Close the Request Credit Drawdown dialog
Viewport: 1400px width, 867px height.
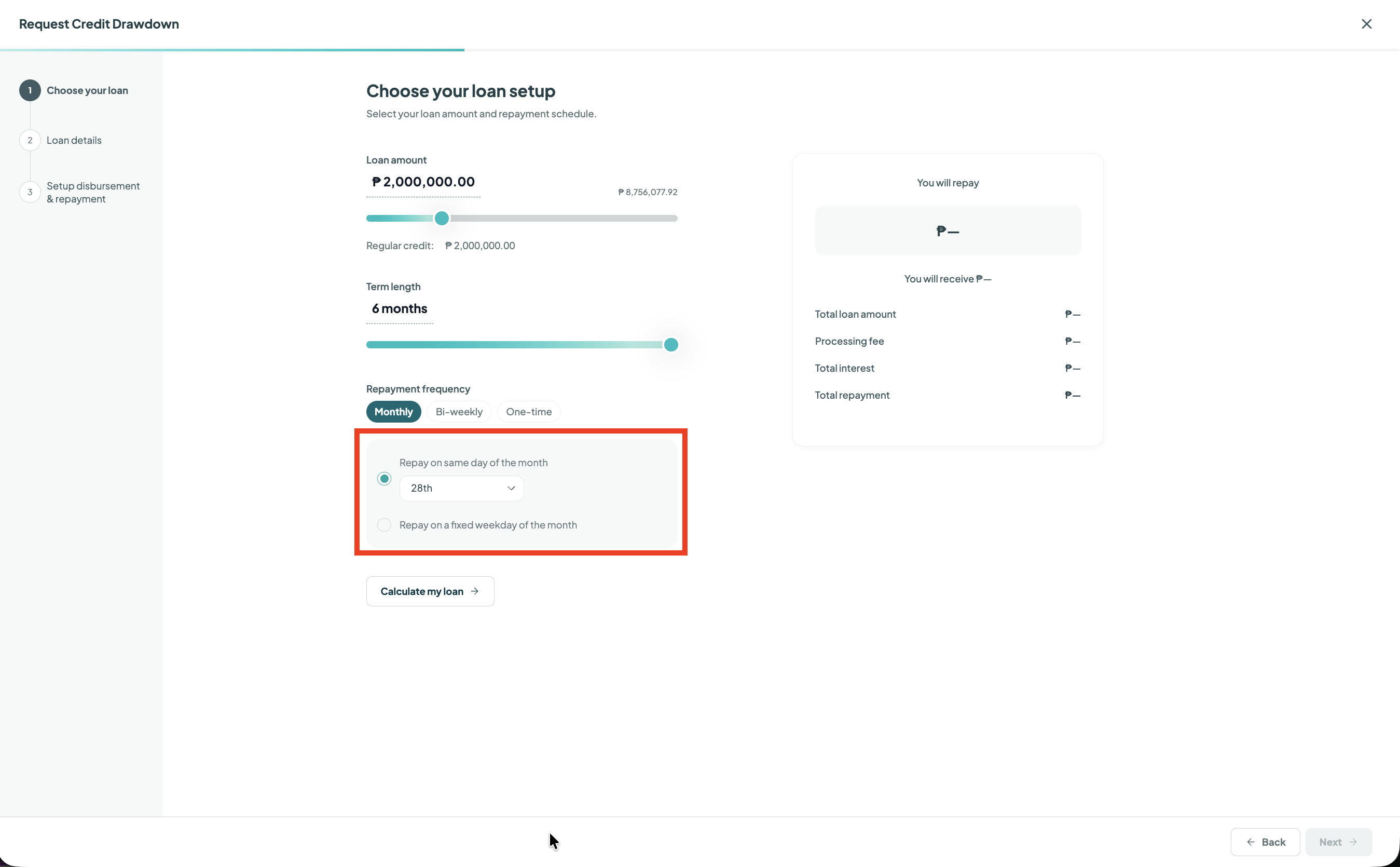tap(1366, 24)
